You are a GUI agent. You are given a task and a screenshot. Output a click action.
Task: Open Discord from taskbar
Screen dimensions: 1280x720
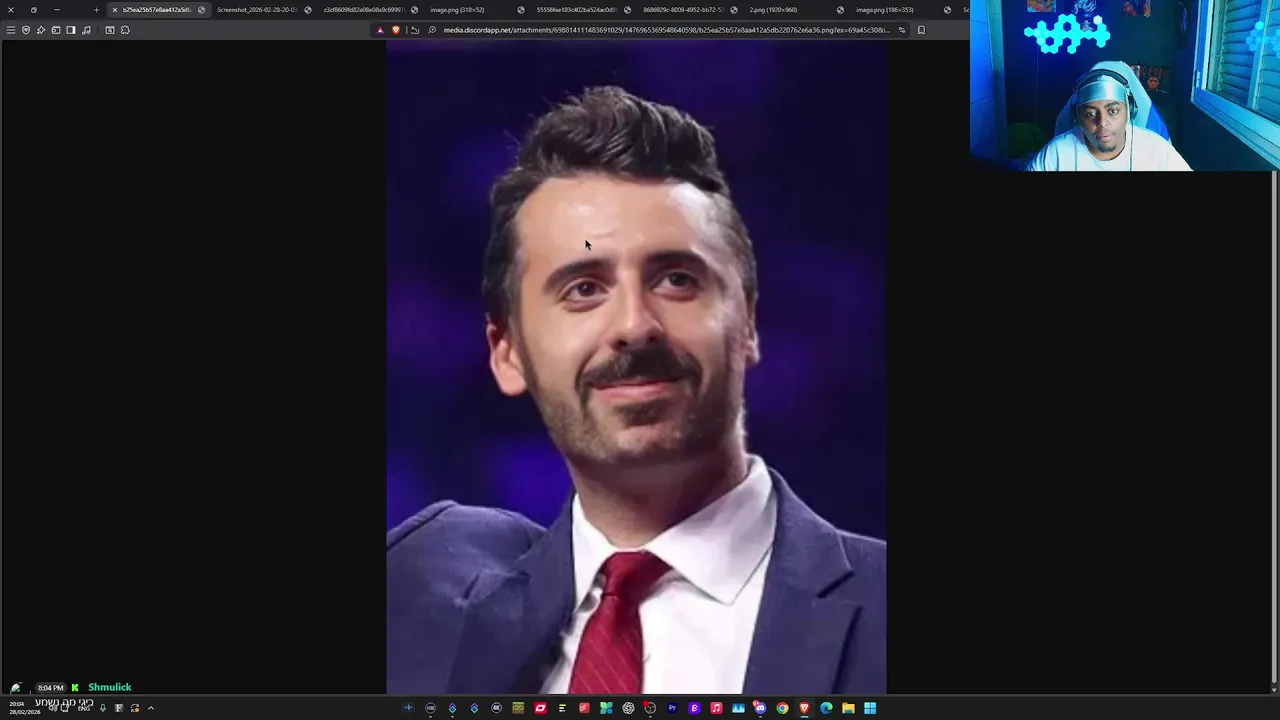point(760,708)
